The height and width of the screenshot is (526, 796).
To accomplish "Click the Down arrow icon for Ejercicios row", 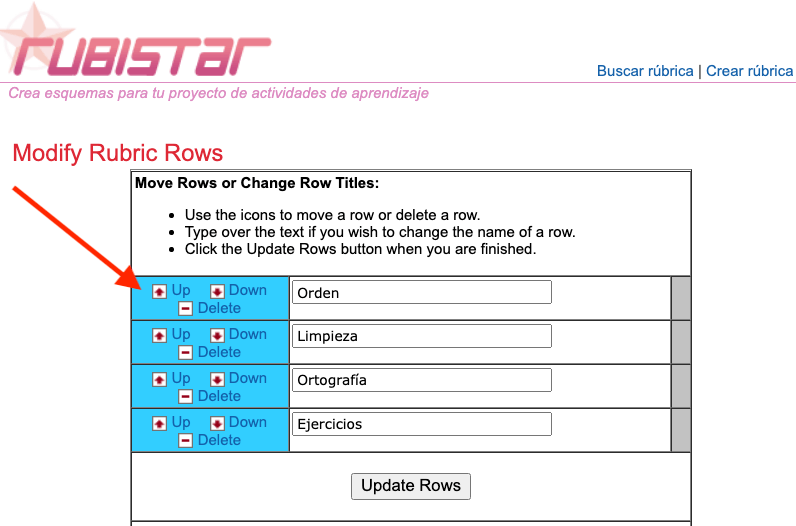I will point(217,423).
